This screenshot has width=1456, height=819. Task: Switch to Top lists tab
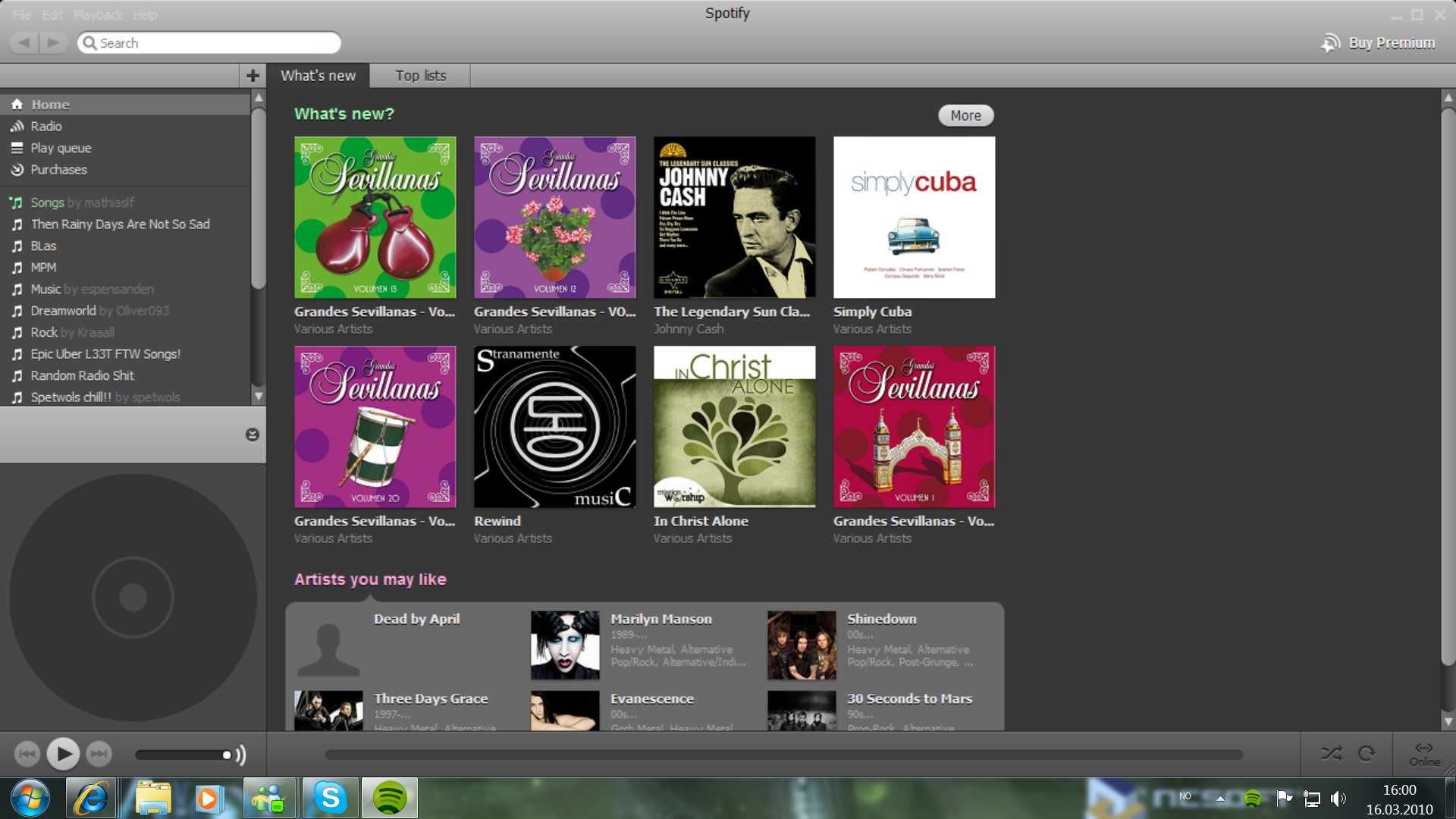click(420, 76)
